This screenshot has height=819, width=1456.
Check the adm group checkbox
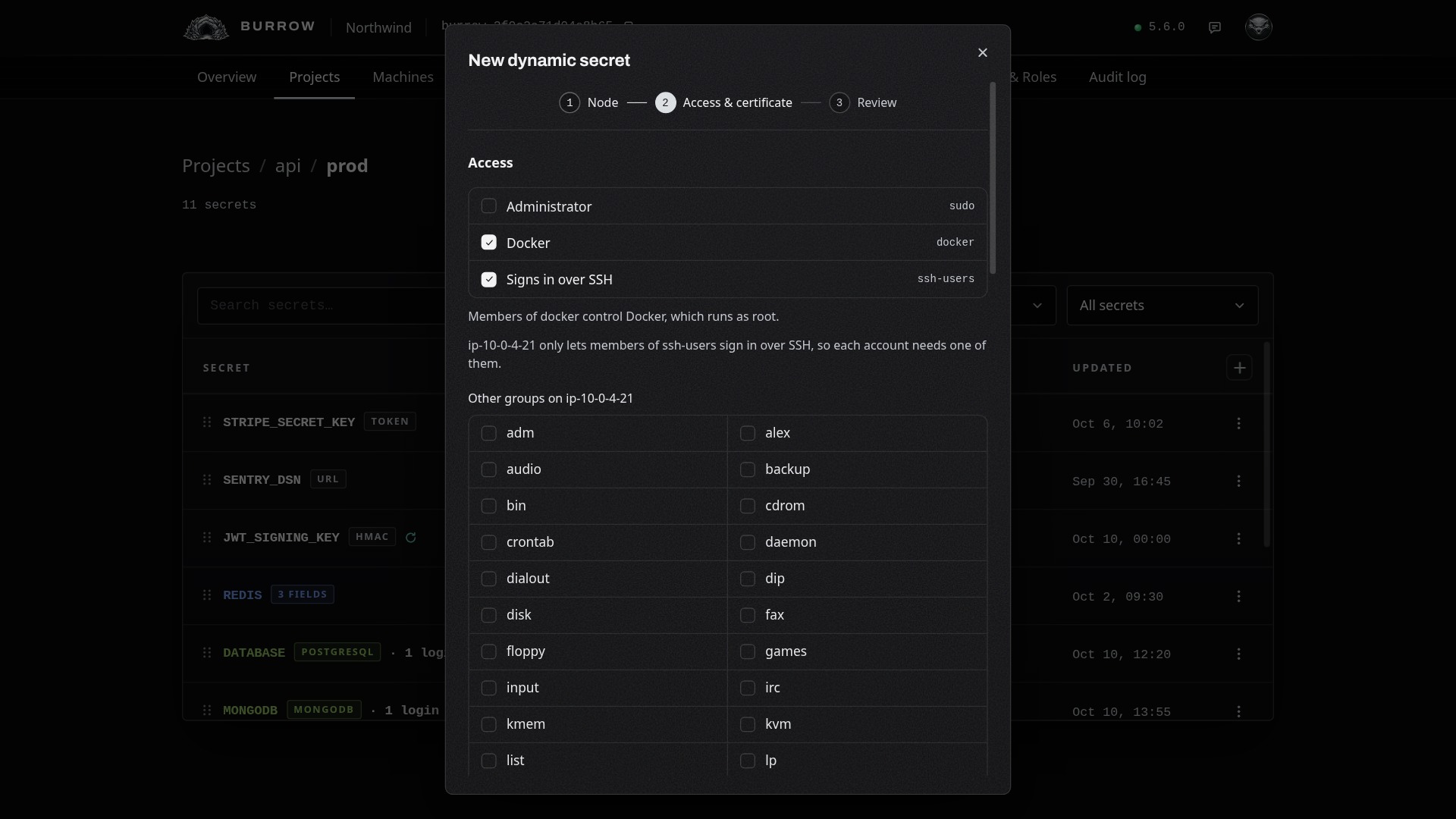[489, 433]
